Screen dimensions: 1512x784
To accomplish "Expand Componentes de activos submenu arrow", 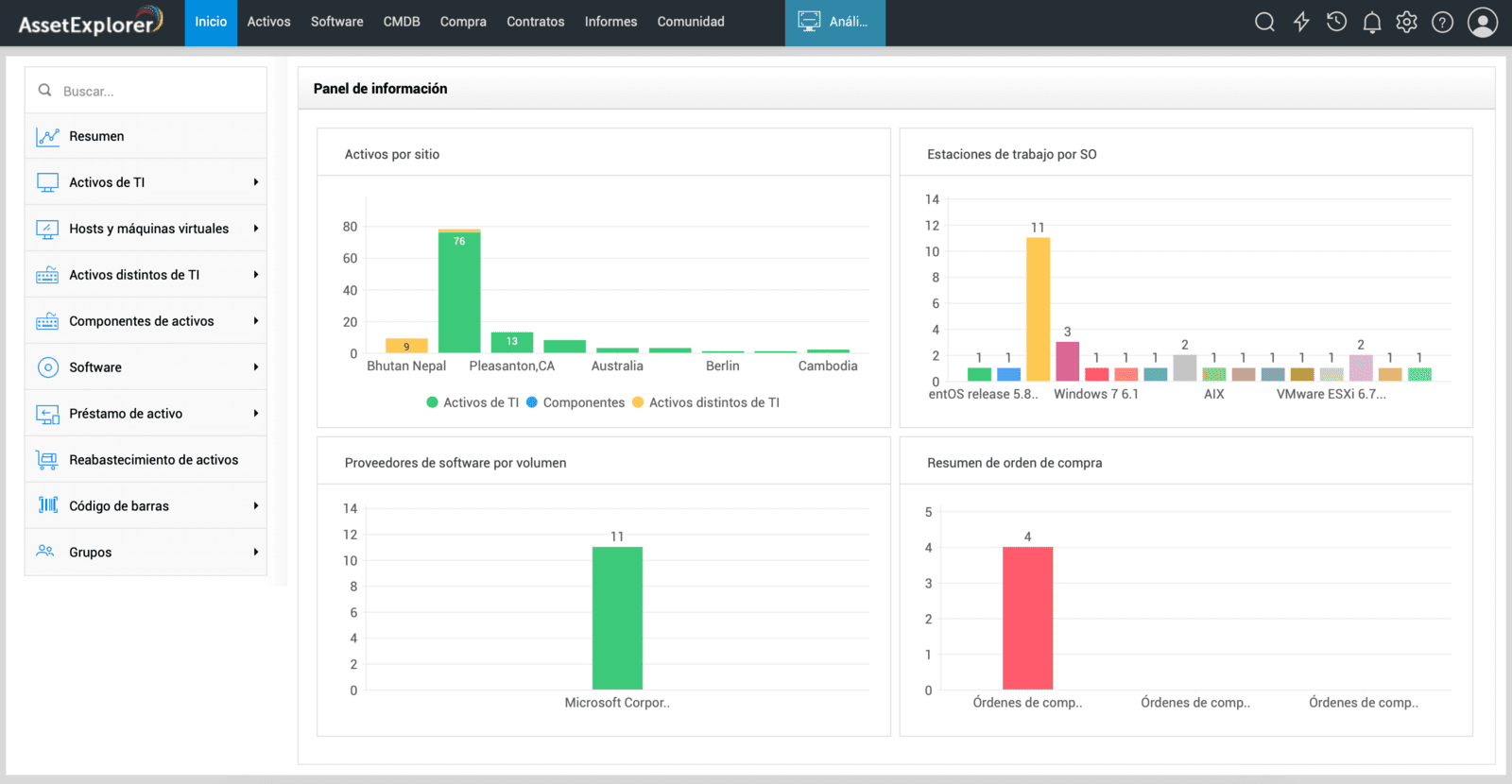I will [255, 321].
